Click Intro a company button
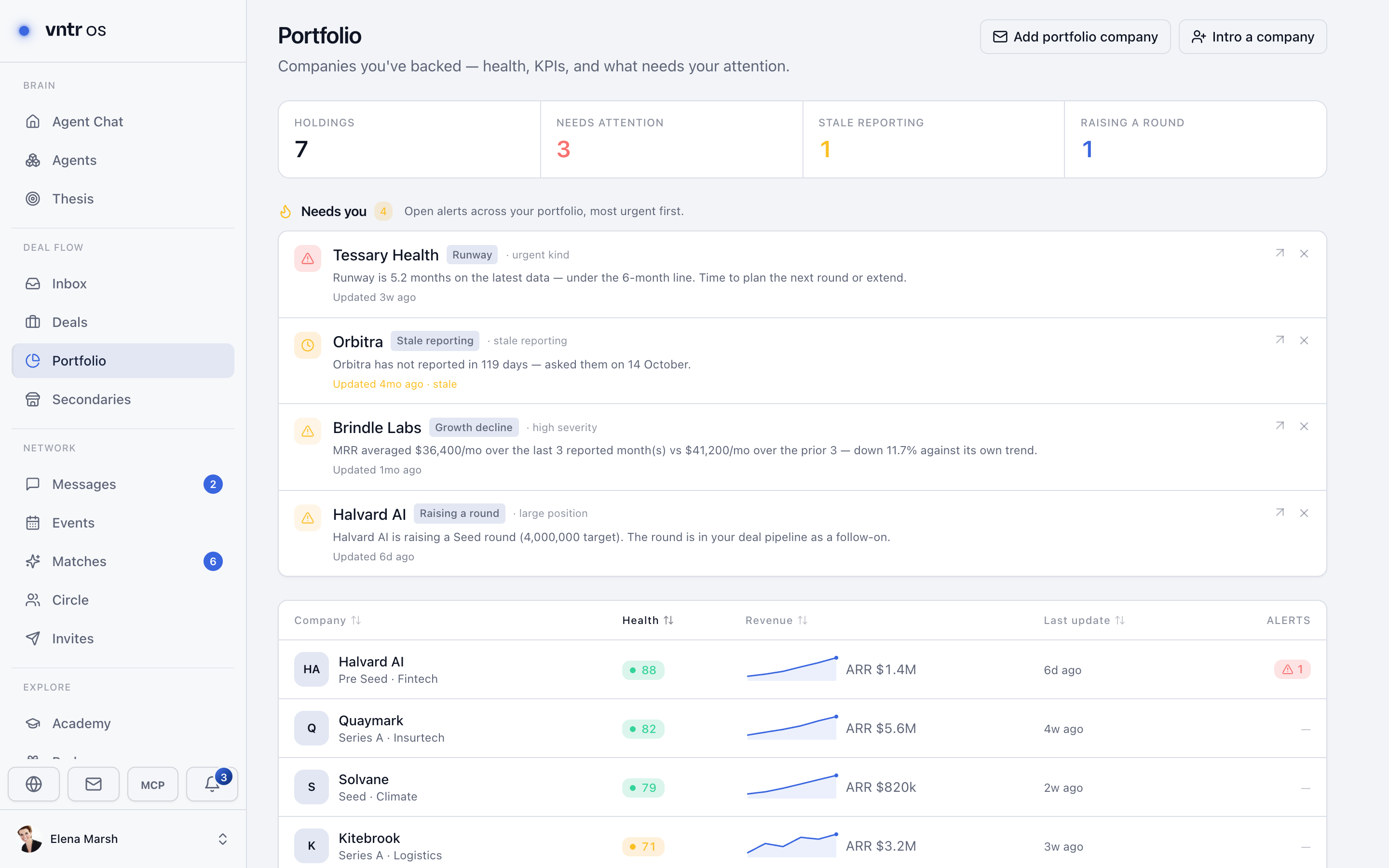The width and height of the screenshot is (1389, 868). [1253, 37]
